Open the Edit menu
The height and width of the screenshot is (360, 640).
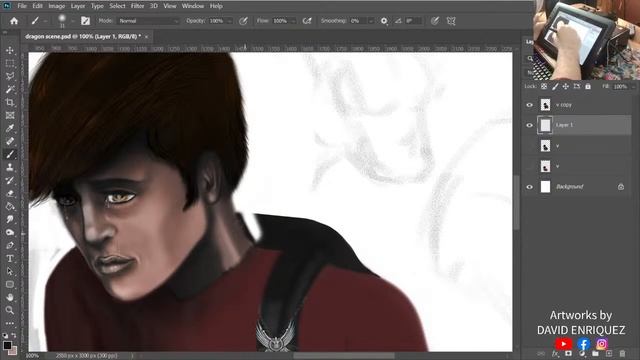click(x=38, y=6)
